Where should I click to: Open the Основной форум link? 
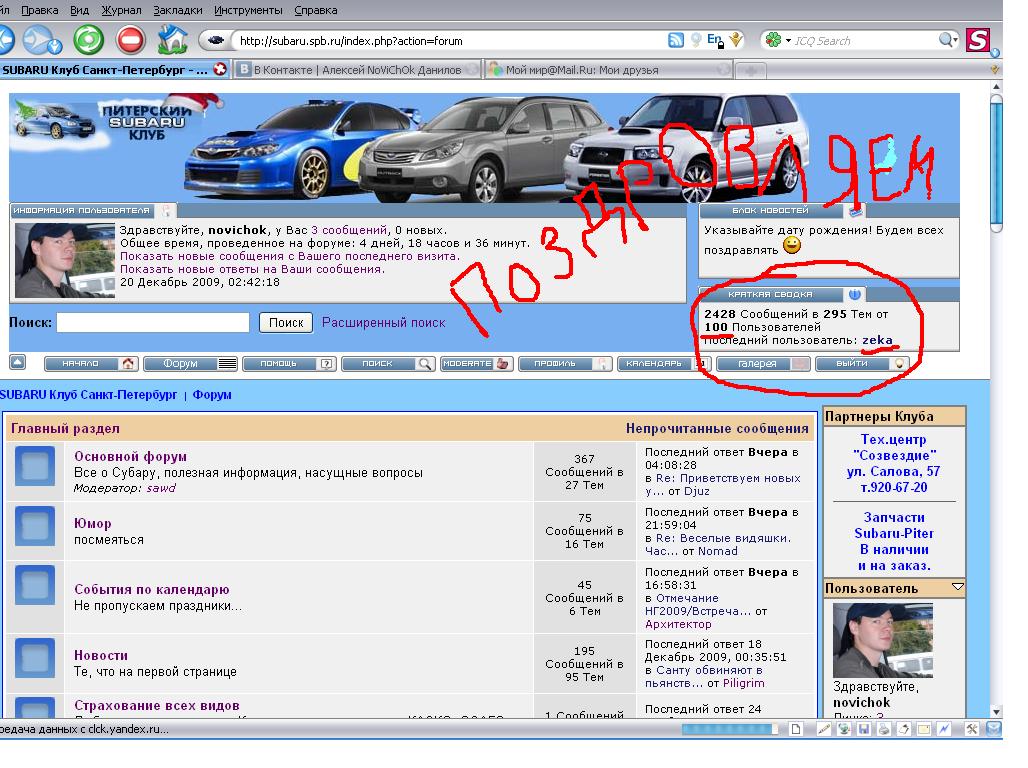130,457
